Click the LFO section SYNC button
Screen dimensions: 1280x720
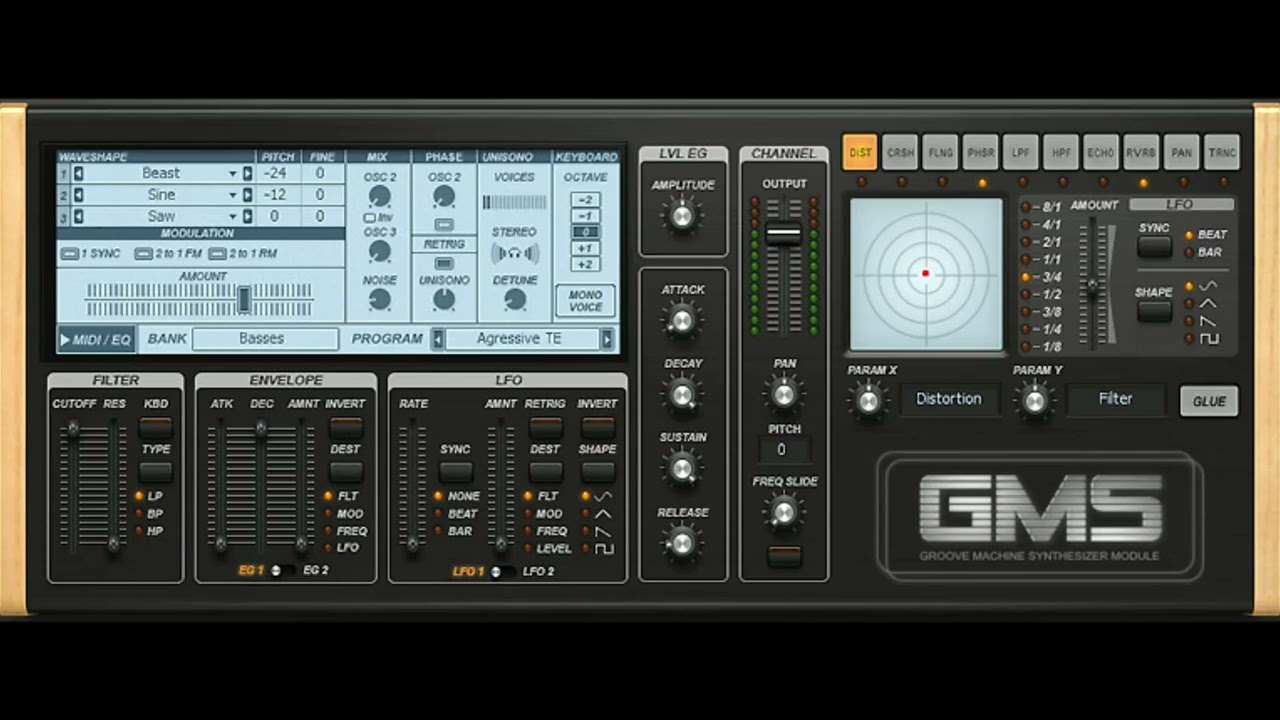(456, 472)
